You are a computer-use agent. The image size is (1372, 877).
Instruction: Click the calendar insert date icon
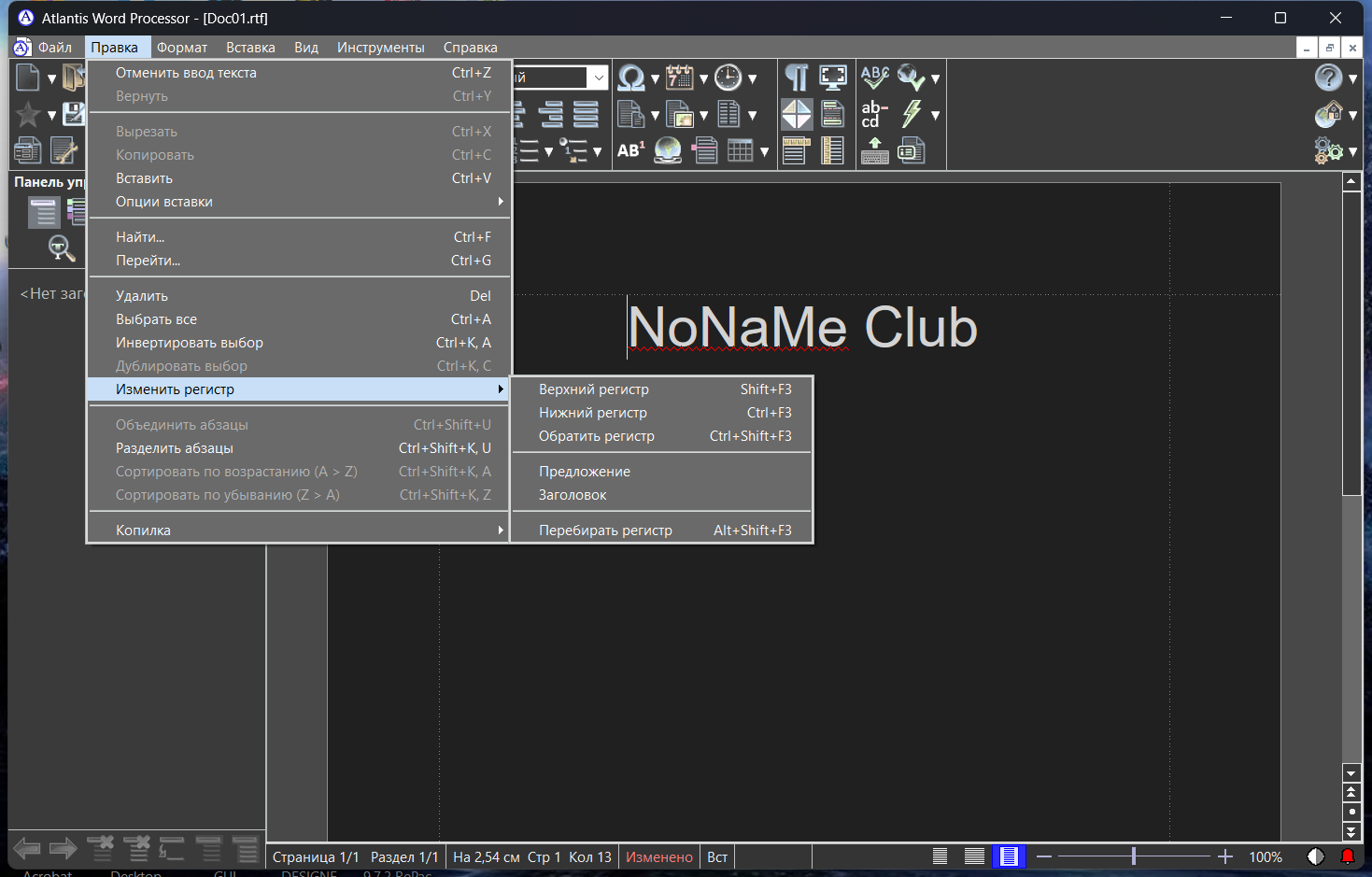coord(679,78)
